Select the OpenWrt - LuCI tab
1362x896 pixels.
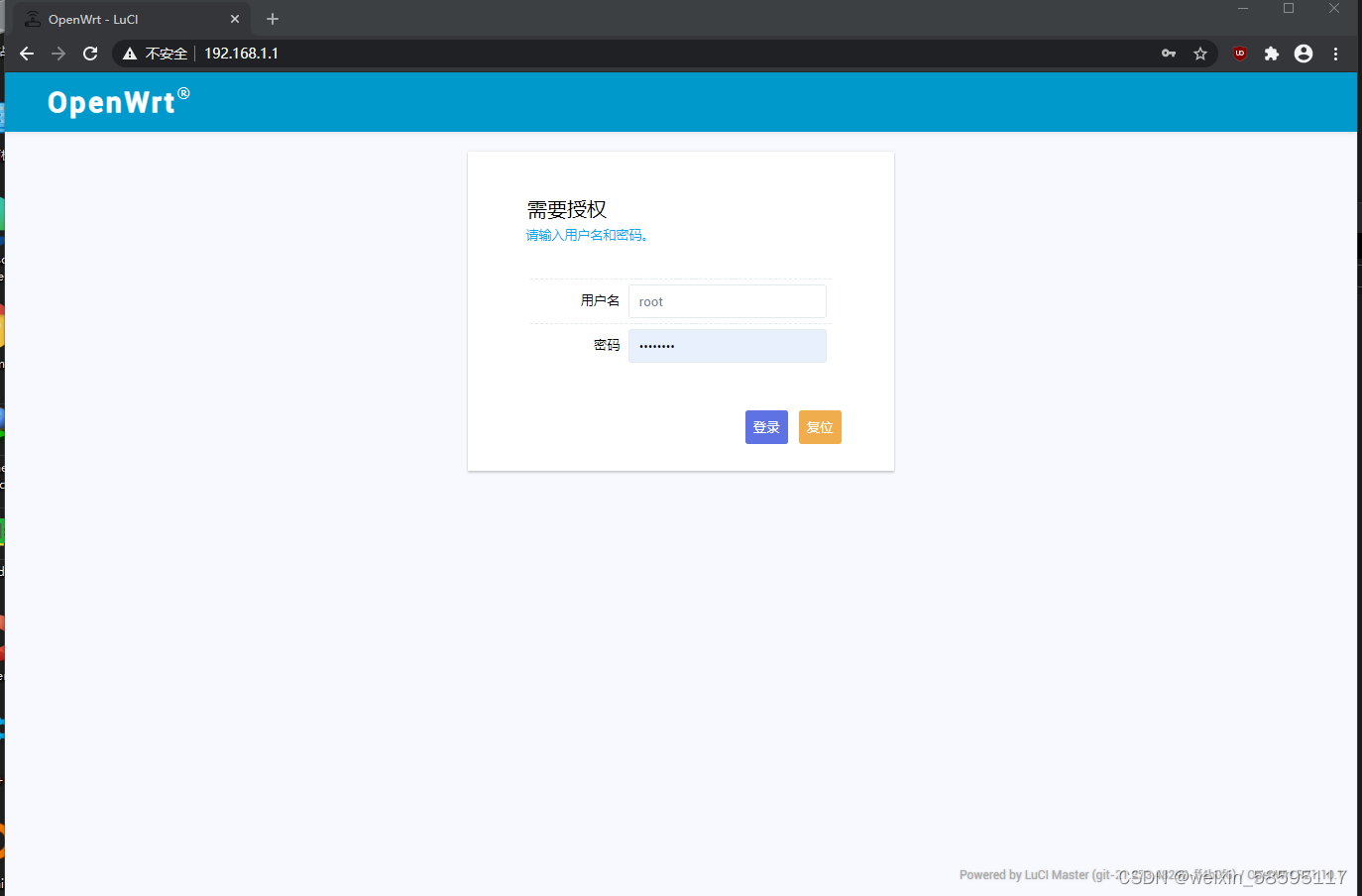click(129, 19)
